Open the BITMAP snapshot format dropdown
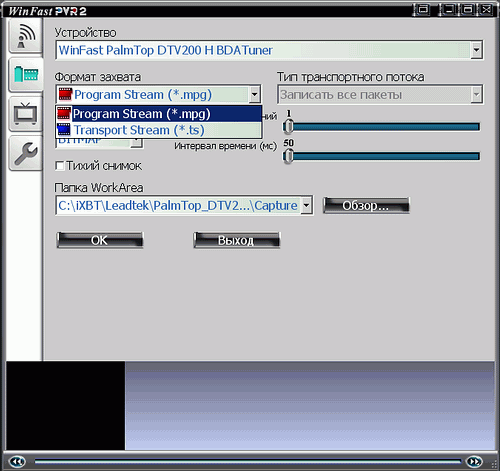Viewport: 500px width, 471px height. (137, 143)
